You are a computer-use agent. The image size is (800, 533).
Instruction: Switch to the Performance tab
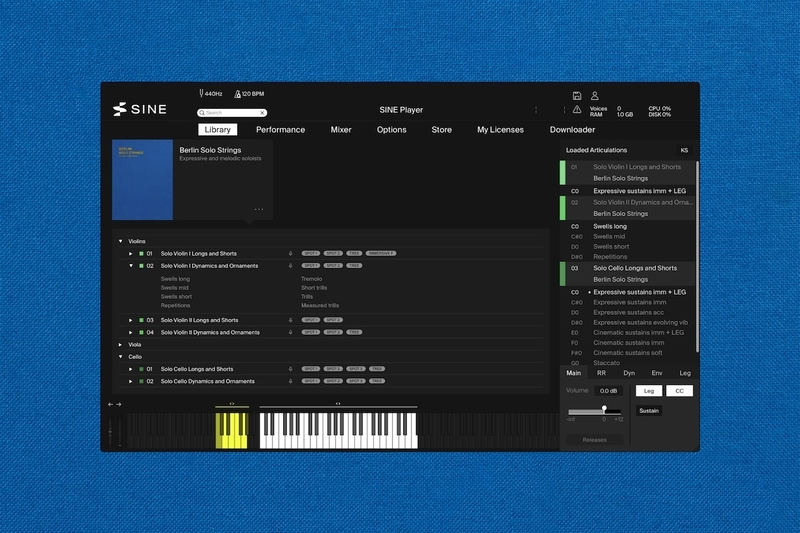pyautogui.click(x=280, y=130)
